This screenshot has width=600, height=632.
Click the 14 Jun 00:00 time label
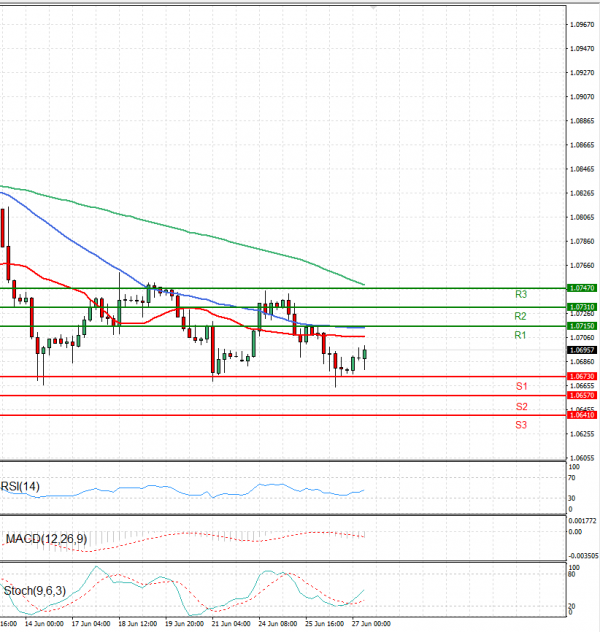[44, 624]
